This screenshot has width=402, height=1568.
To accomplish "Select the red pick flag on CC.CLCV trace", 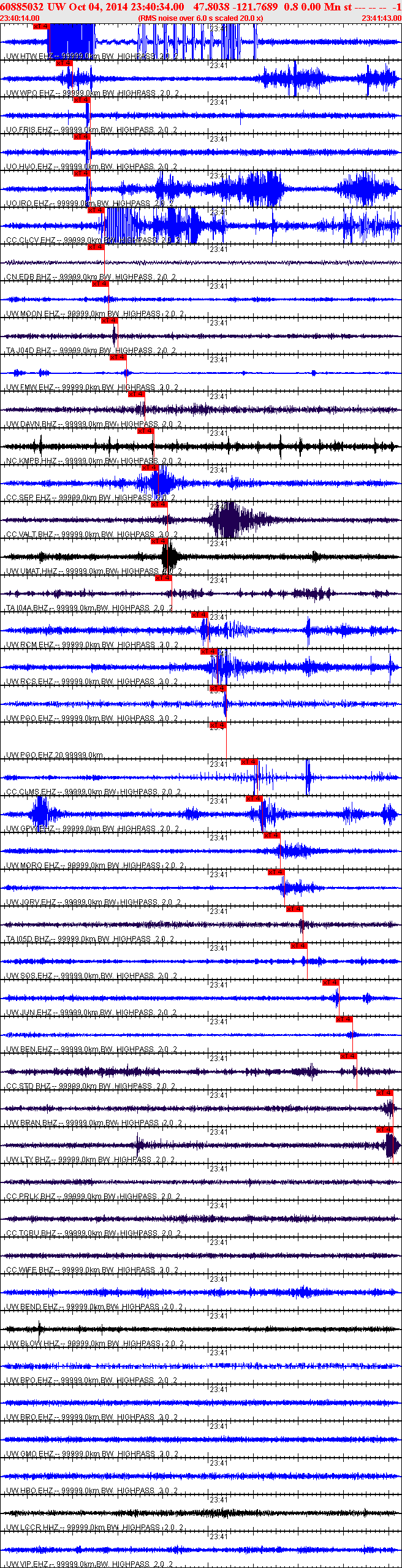I will click(x=96, y=210).
